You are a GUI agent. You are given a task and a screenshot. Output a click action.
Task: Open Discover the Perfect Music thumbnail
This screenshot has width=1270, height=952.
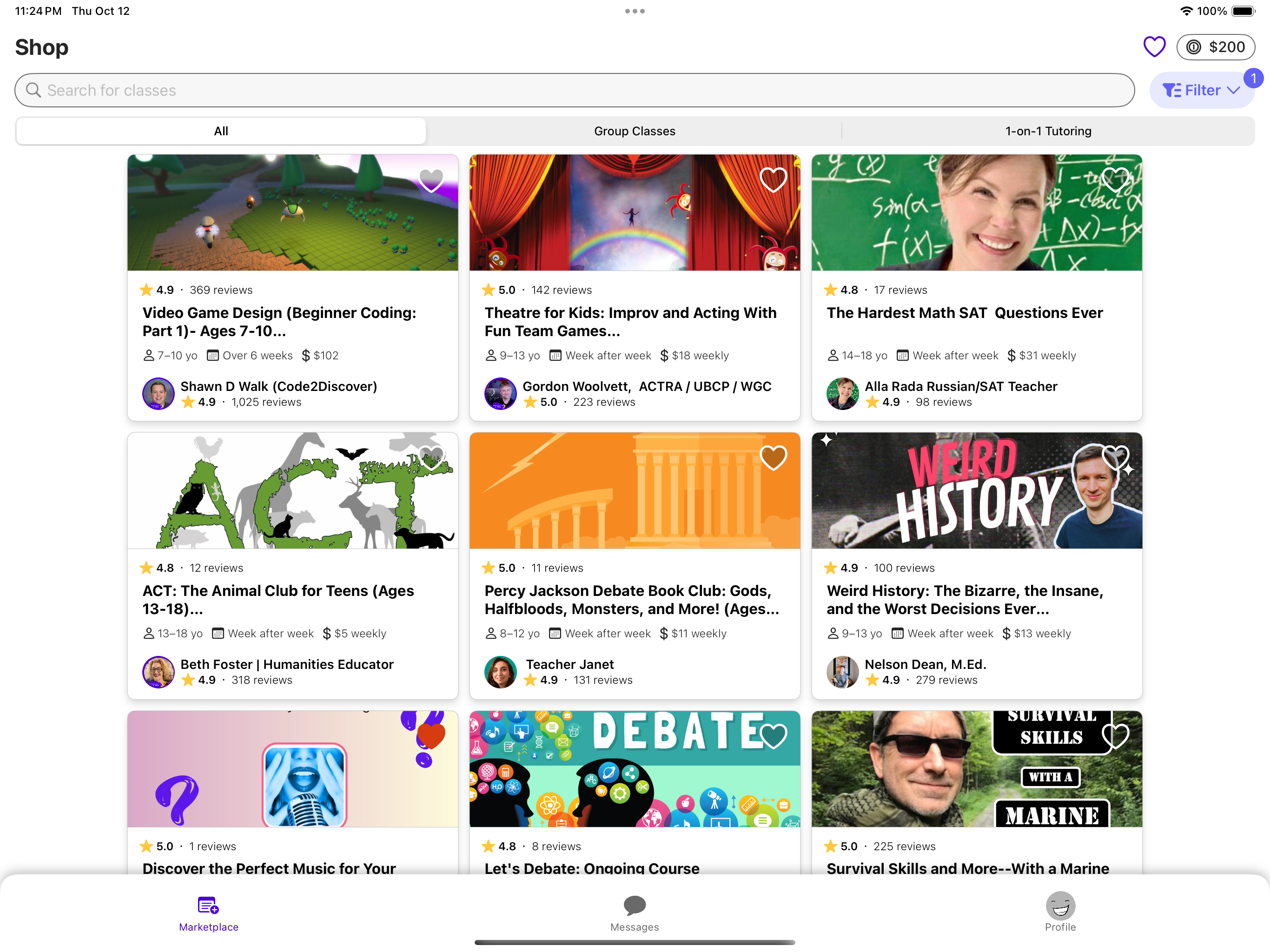pyautogui.click(x=293, y=769)
